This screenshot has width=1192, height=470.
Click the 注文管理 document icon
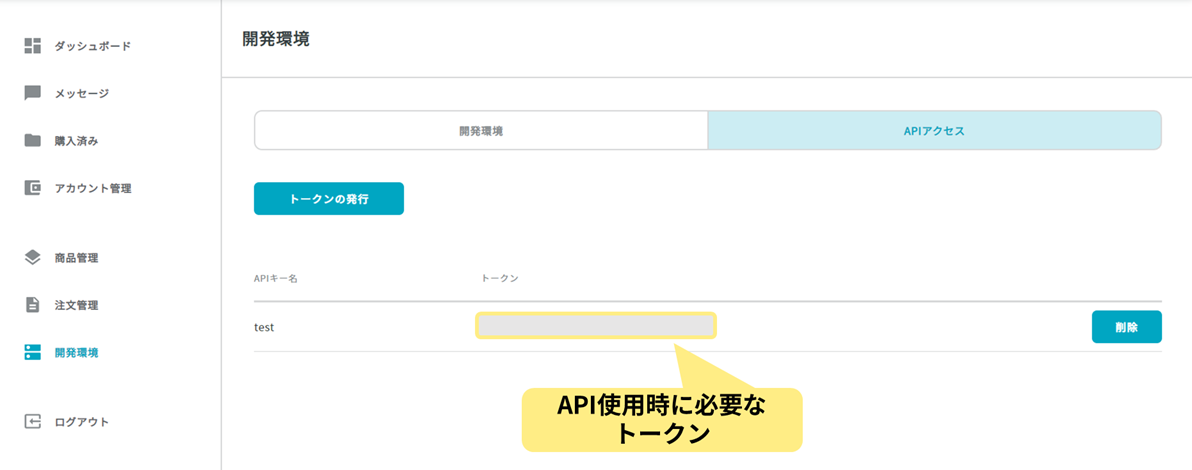pyautogui.click(x=32, y=305)
